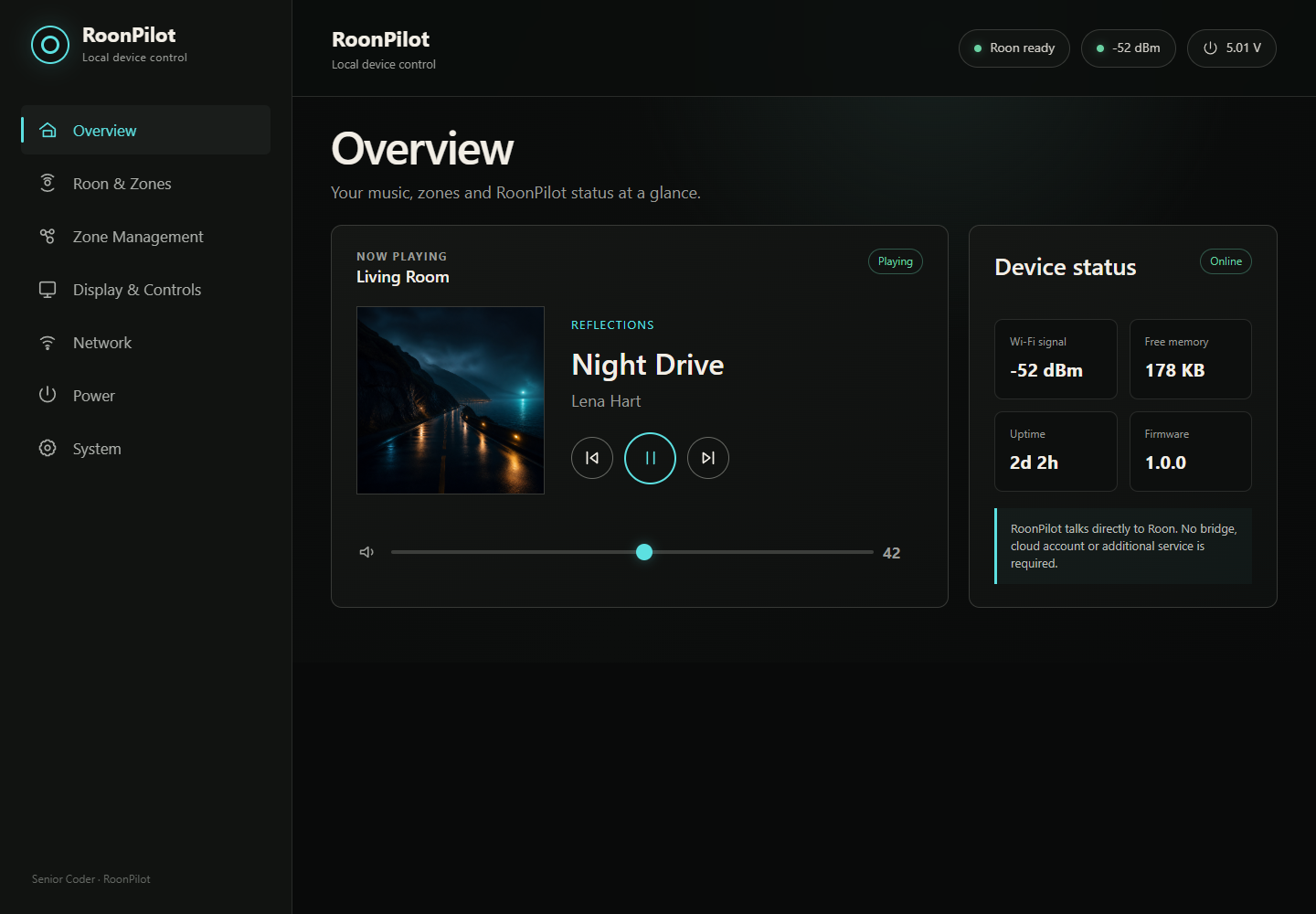Click the Playing status badge
This screenshot has width=1316, height=914.
pyautogui.click(x=896, y=261)
